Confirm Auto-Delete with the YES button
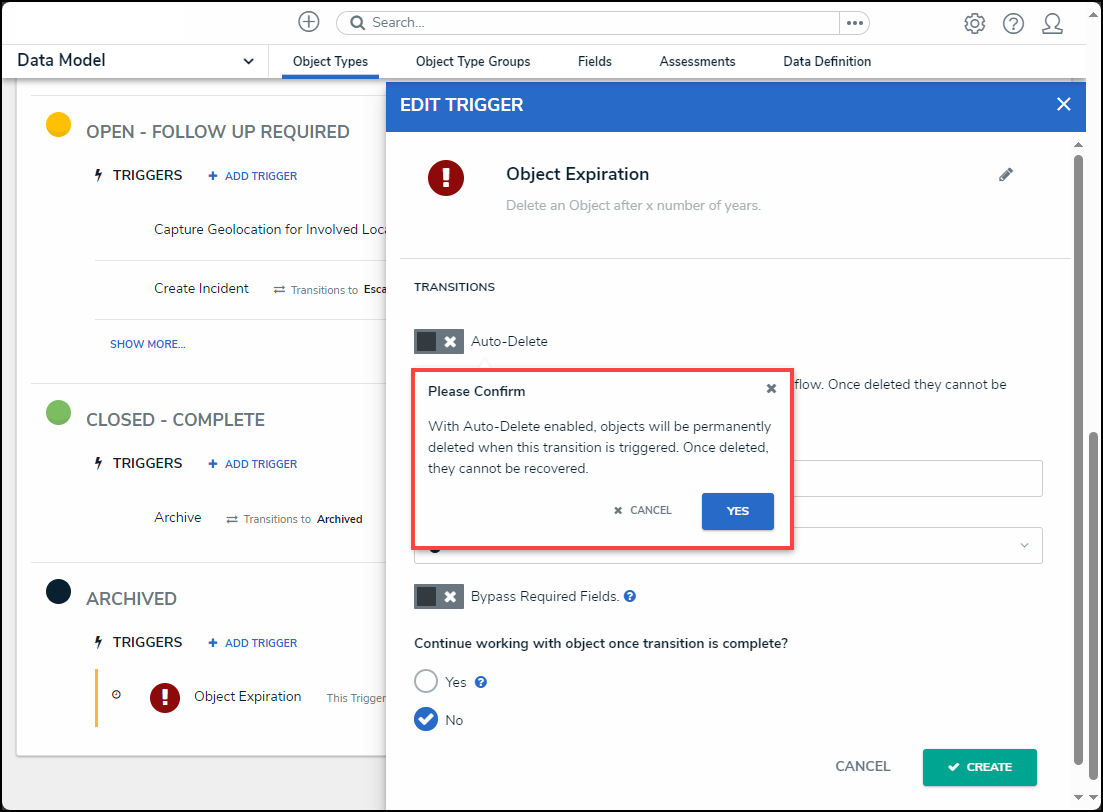The height and width of the screenshot is (812, 1103). tap(737, 511)
